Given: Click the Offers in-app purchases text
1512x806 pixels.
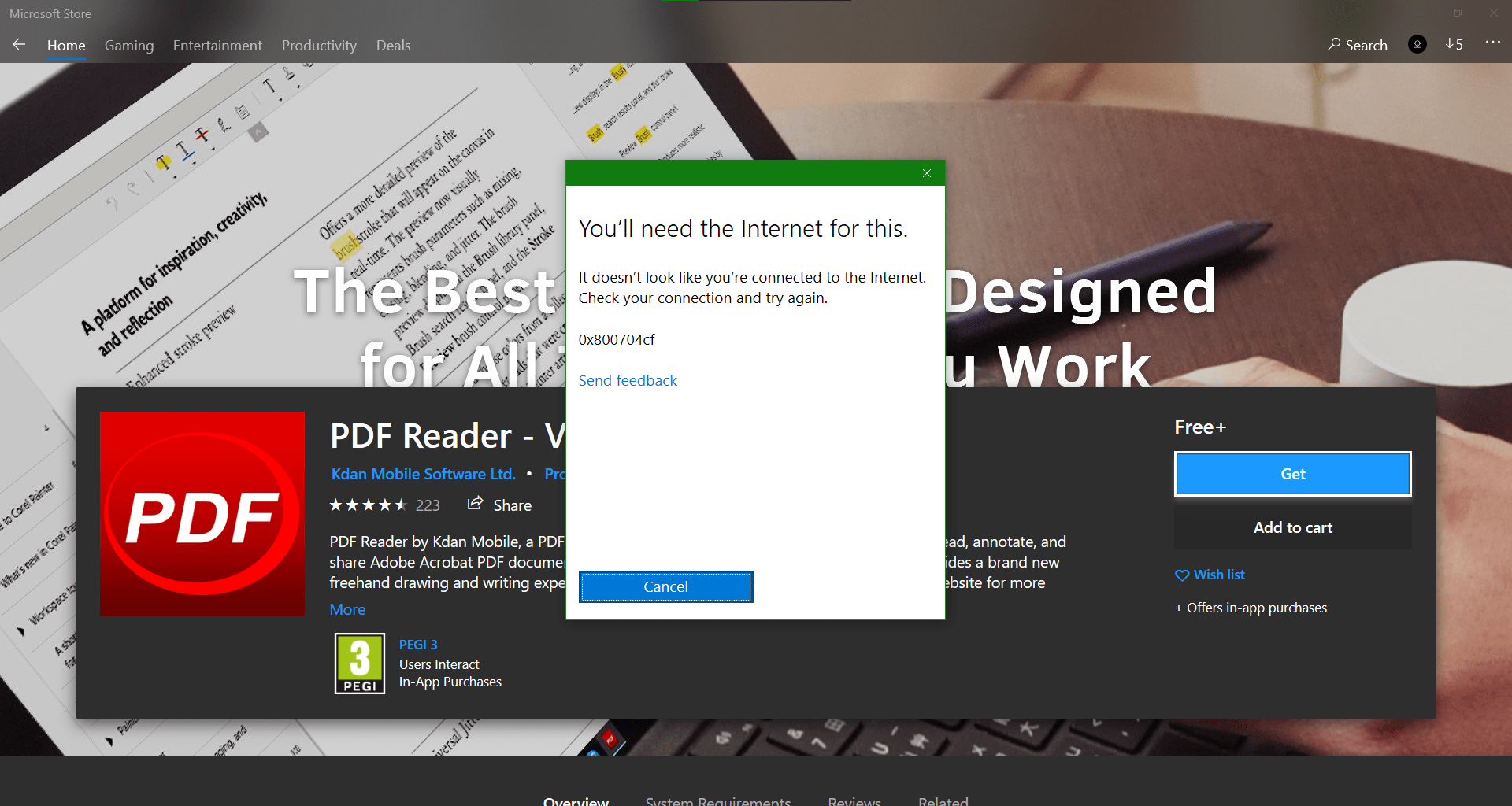Looking at the screenshot, I should [x=1251, y=608].
